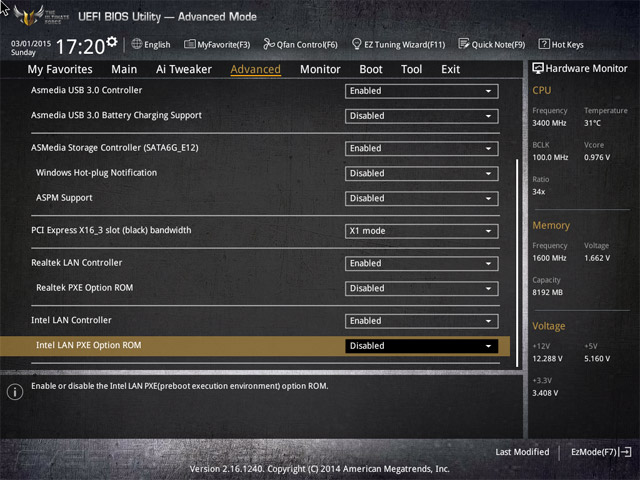
Task: Click the globe language icon
Action: point(137,44)
